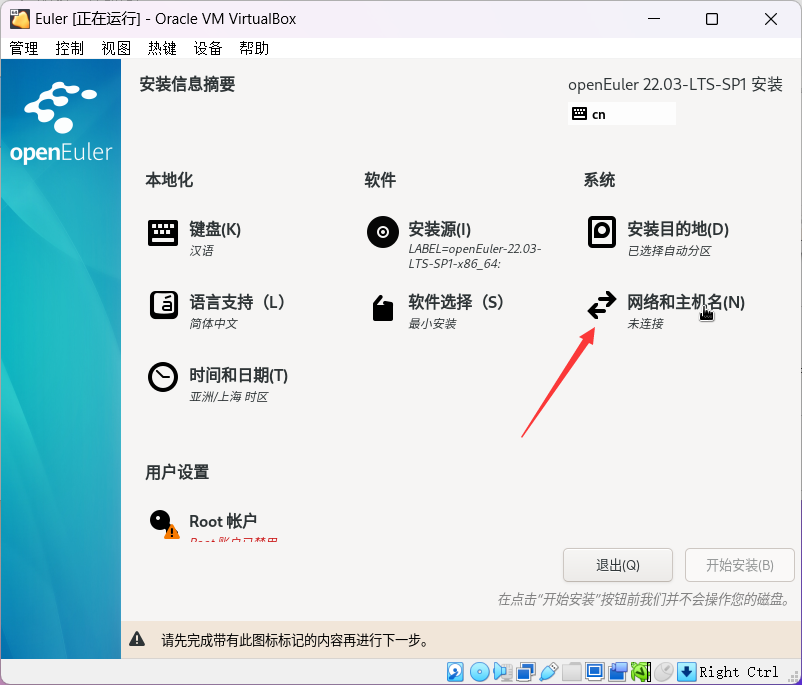Open 时间和日期(T) time settings
The height and width of the screenshot is (685, 802).
tap(218, 384)
